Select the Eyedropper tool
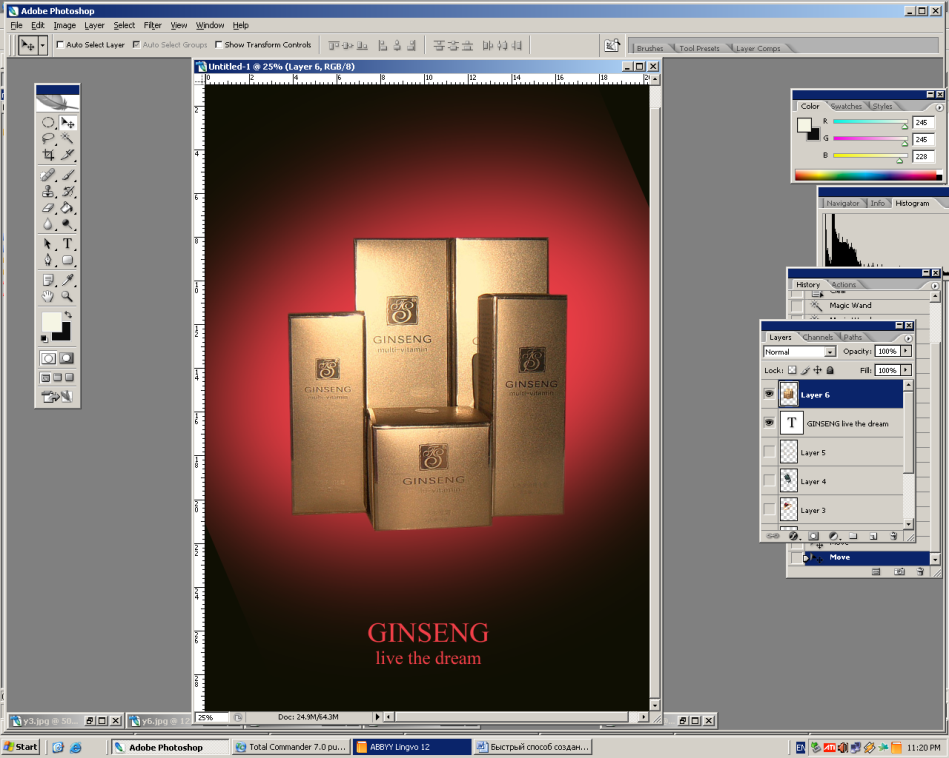 (68, 280)
